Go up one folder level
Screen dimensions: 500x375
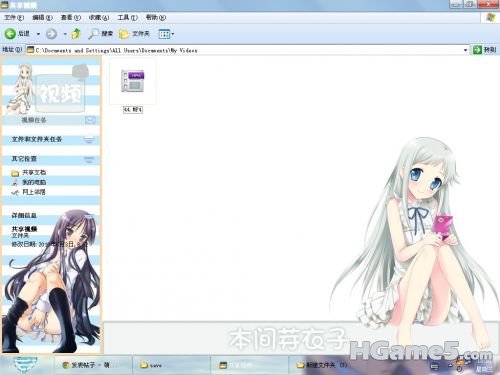click(x=76, y=34)
